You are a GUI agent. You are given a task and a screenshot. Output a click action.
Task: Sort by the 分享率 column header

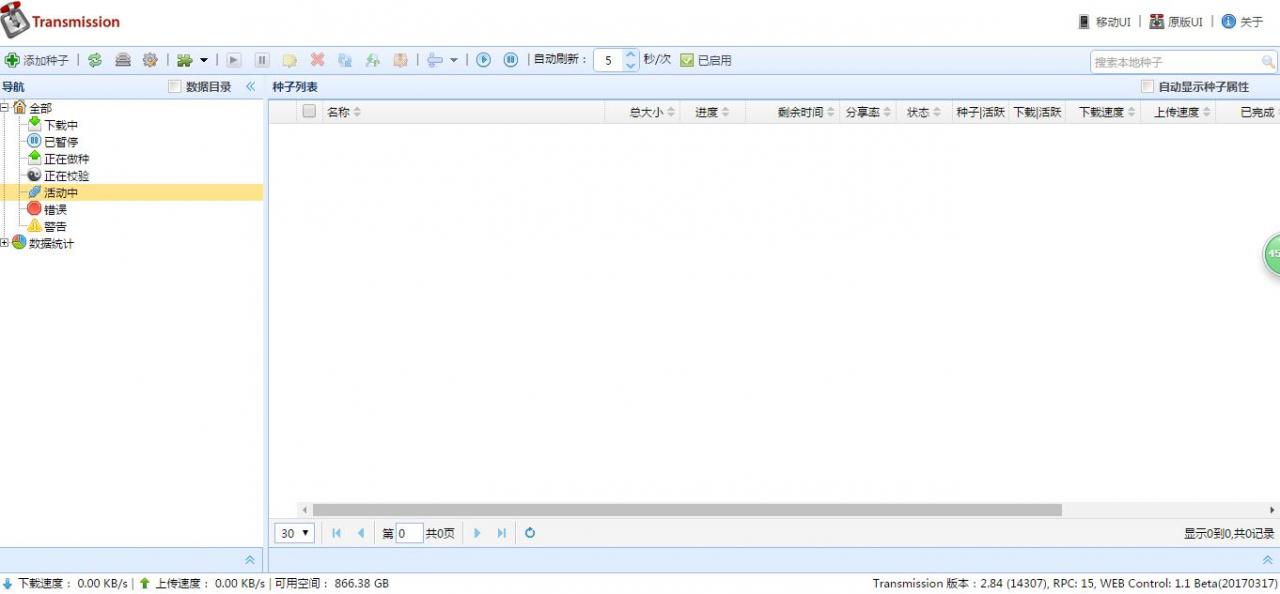point(869,112)
